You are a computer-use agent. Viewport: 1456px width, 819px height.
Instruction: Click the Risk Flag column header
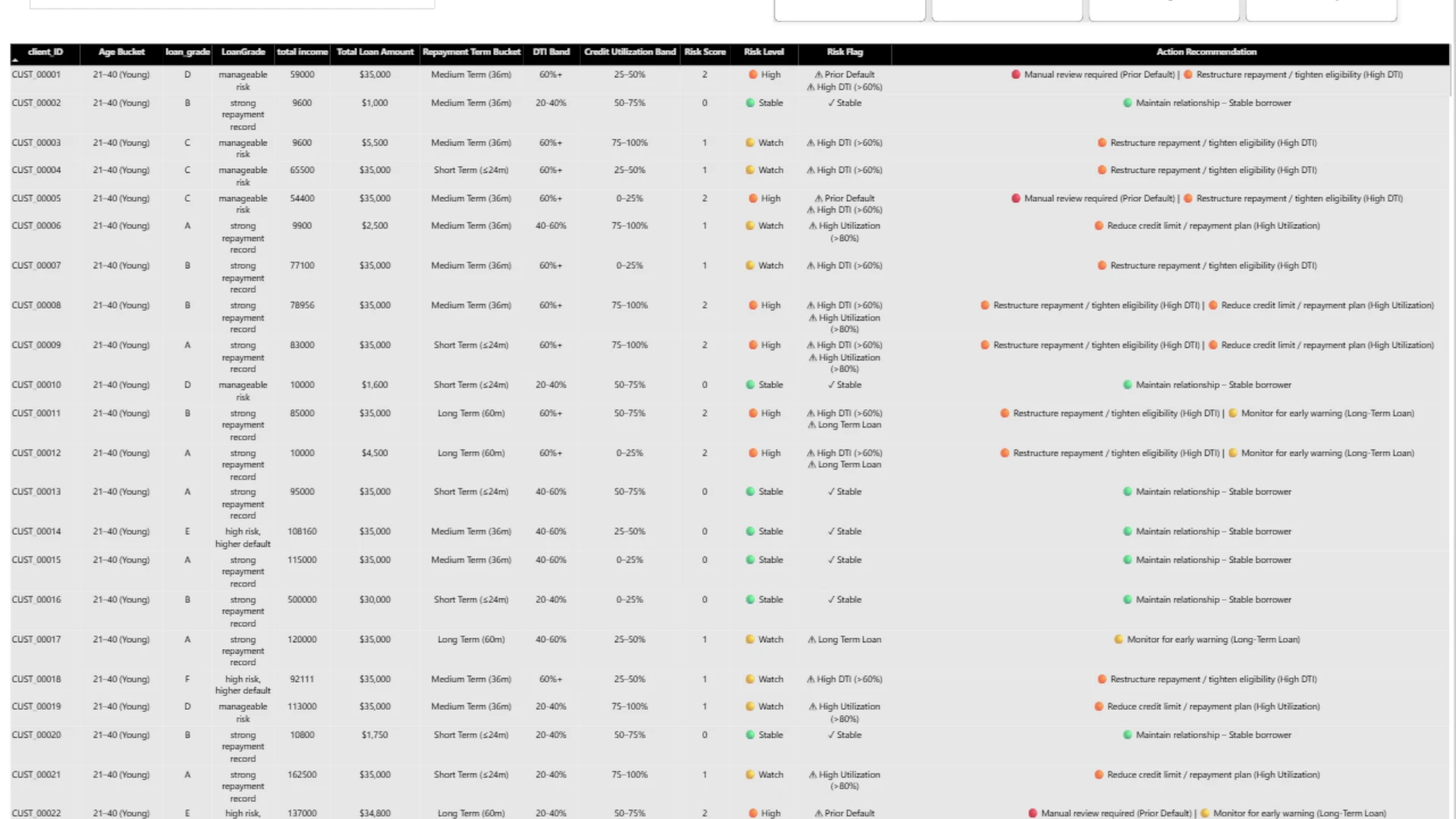(x=845, y=52)
